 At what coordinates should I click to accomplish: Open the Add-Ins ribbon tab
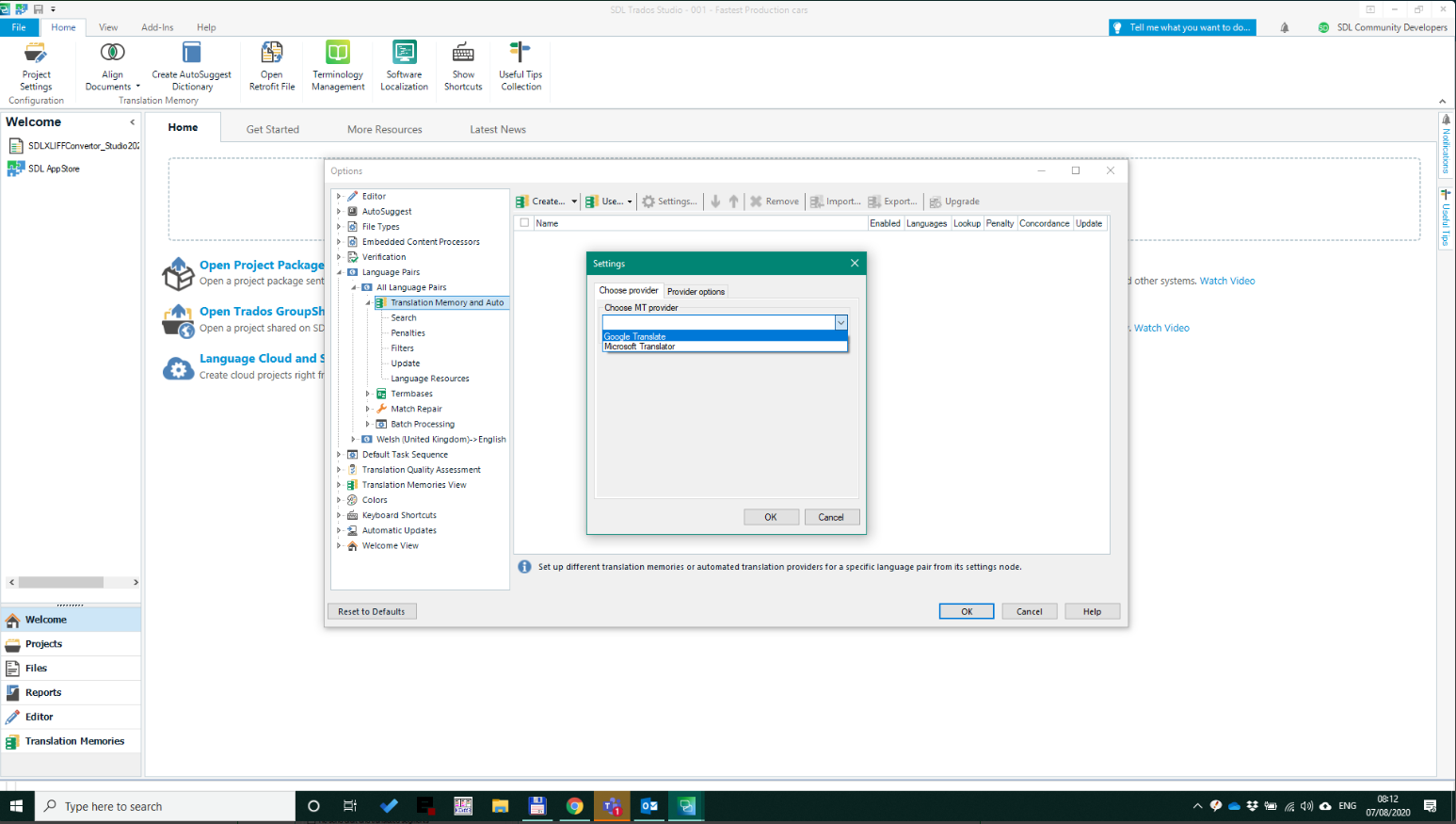(x=157, y=27)
